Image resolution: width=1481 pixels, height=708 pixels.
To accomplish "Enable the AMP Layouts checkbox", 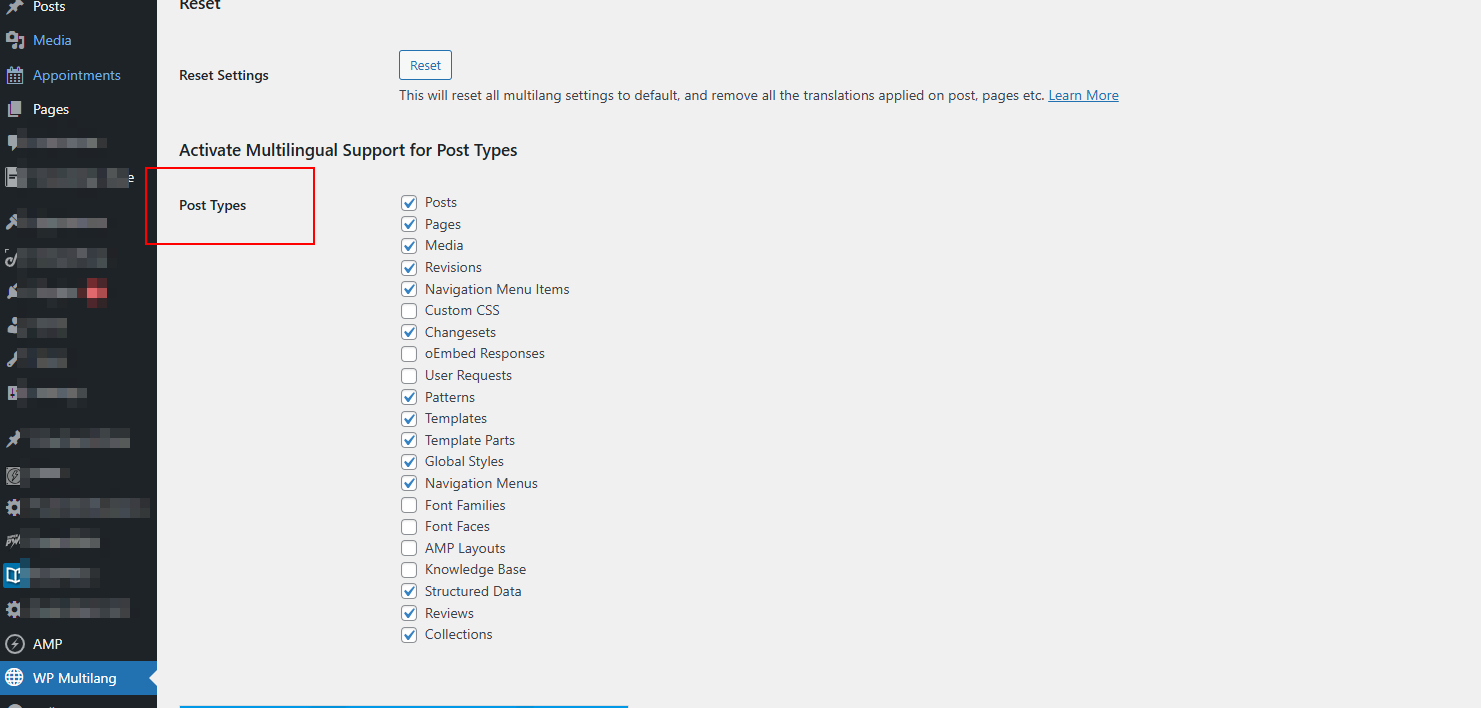I will (409, 548).
